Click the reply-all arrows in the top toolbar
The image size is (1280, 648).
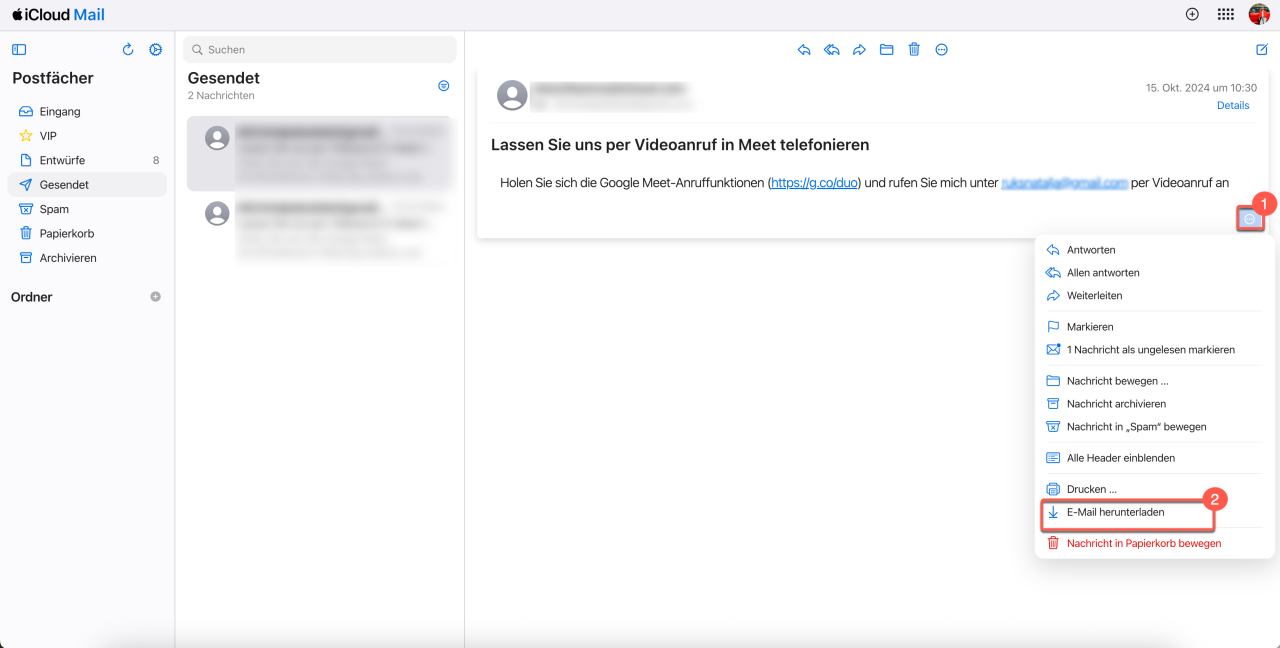click(x=831, y=50)
